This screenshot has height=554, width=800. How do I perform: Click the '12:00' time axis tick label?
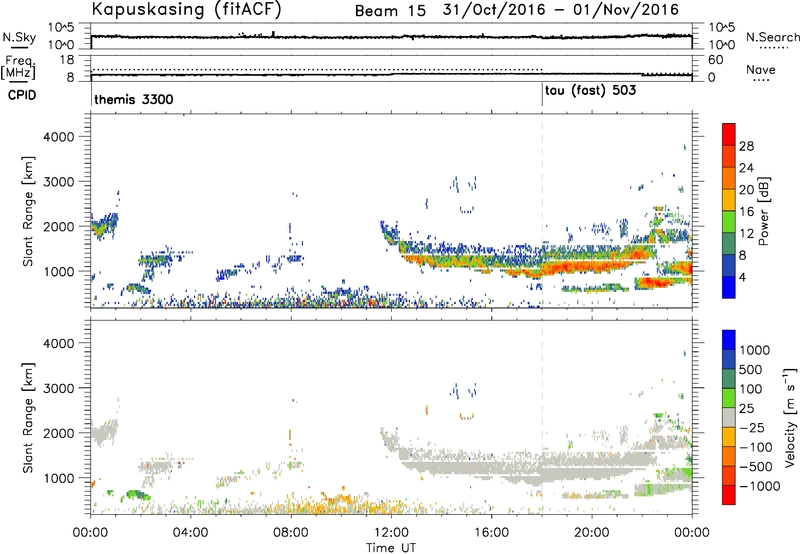point(391,533)
